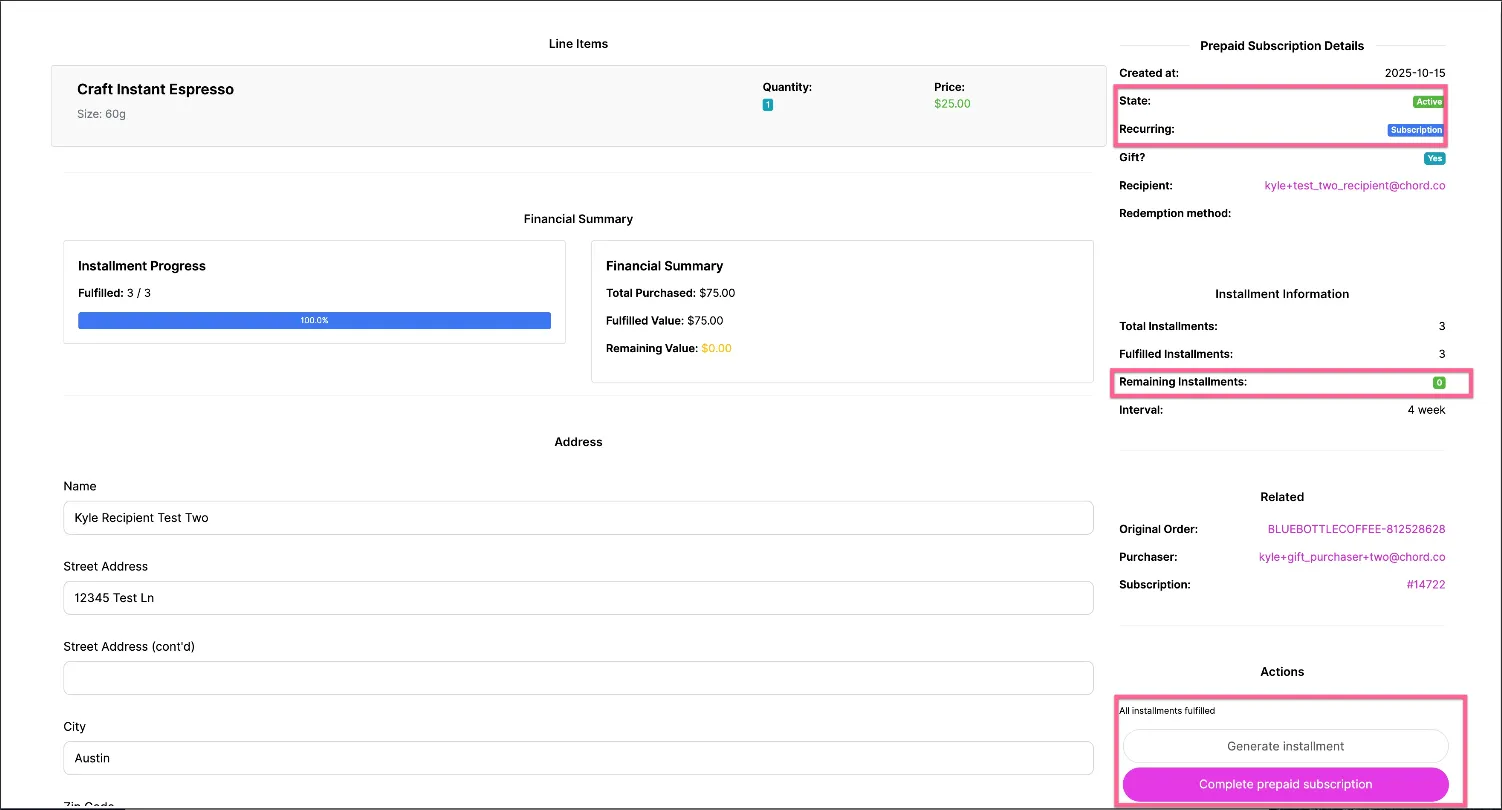This screenshot has width=1502, height=810.
Task: Click the $25.00 price value
Action: 952,104
